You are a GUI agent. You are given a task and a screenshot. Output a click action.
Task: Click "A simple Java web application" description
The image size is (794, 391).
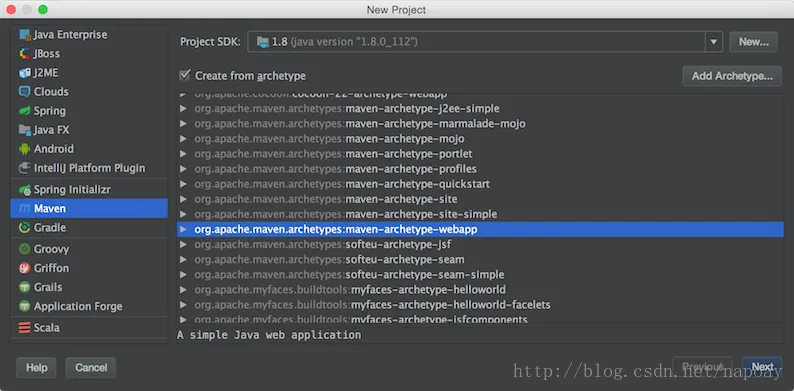269,335
